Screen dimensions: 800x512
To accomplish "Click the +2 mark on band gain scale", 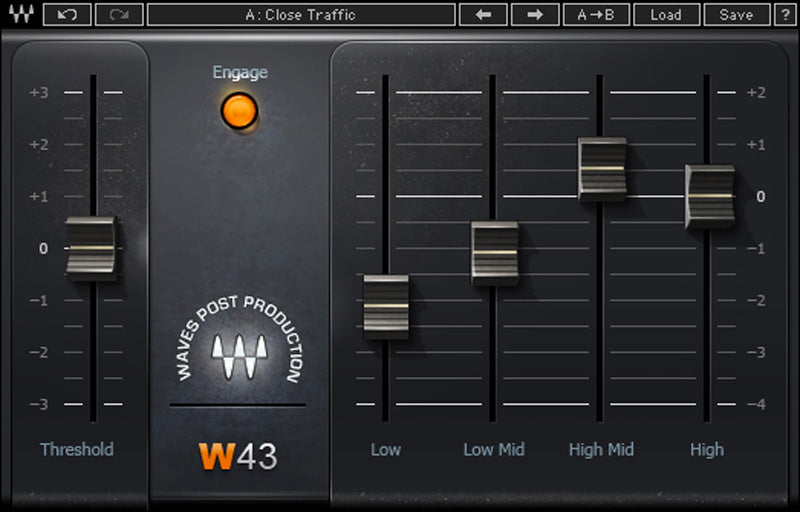I will tap(756, 92).
